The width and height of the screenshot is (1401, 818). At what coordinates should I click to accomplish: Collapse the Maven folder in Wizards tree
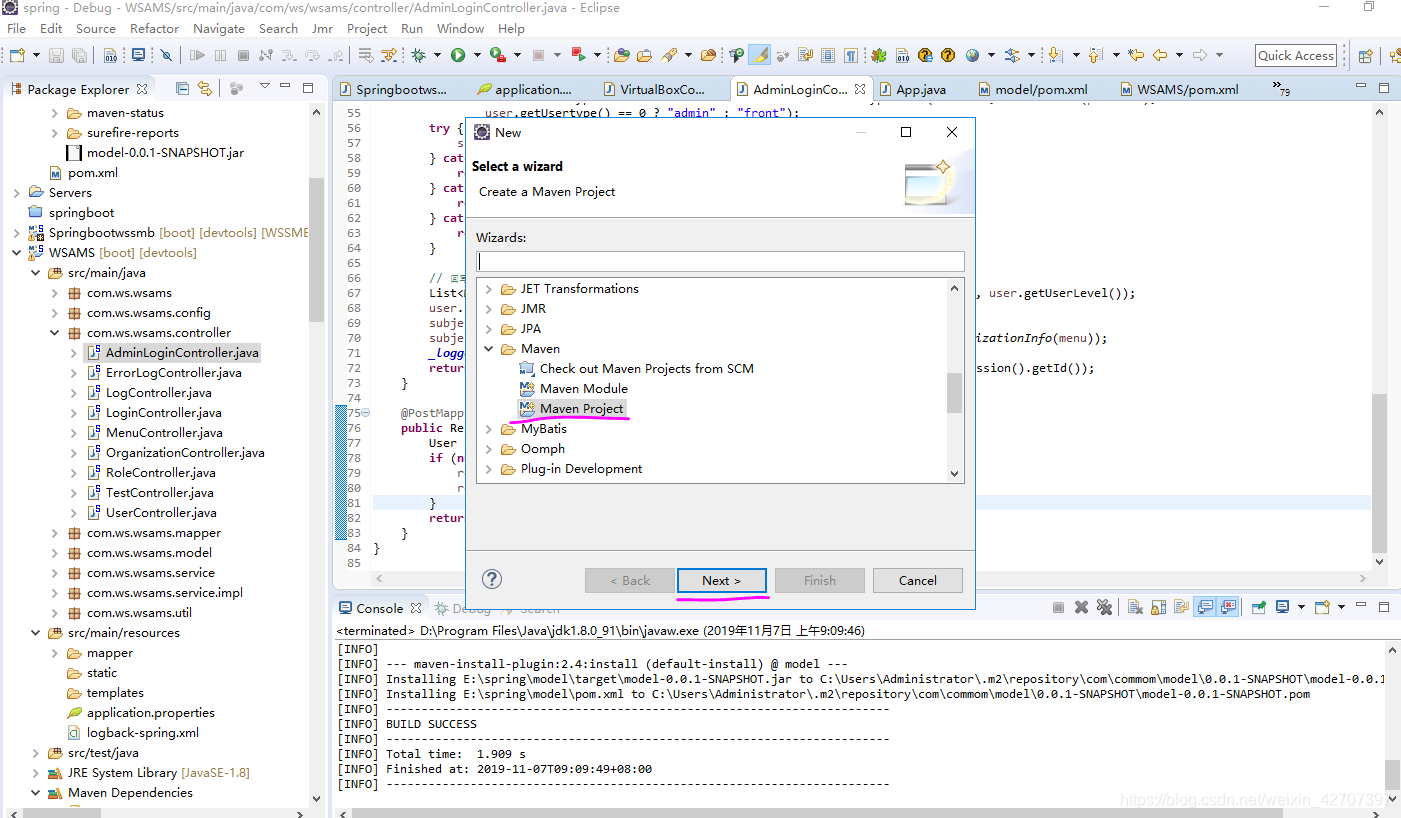point(489,349)
